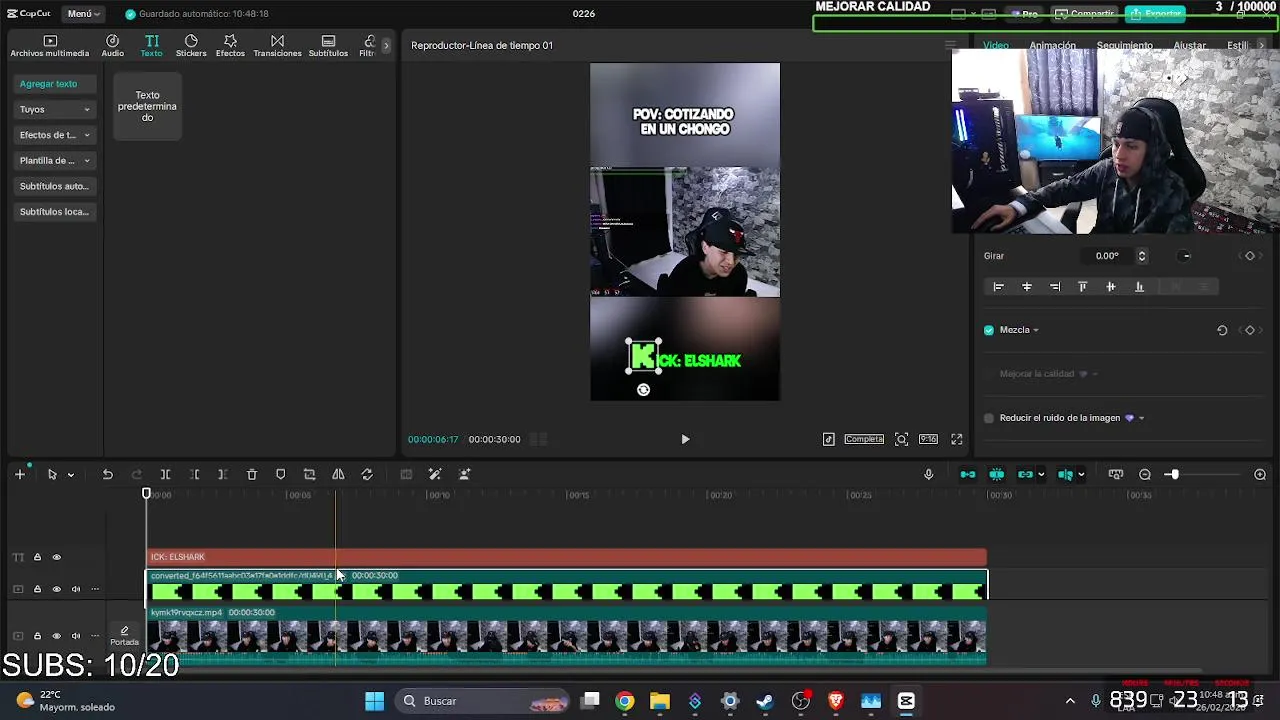
Task: Open the Stickers tab
Action: click(x=191, y=46)
